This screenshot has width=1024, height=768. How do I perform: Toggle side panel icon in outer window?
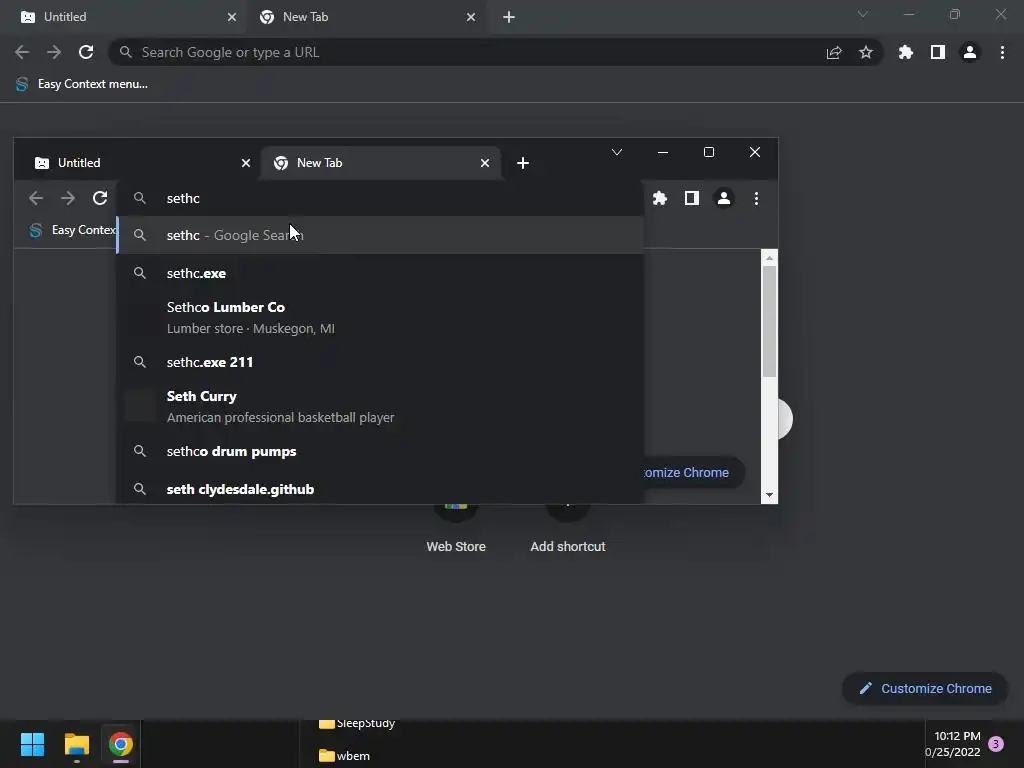(938, 52)
